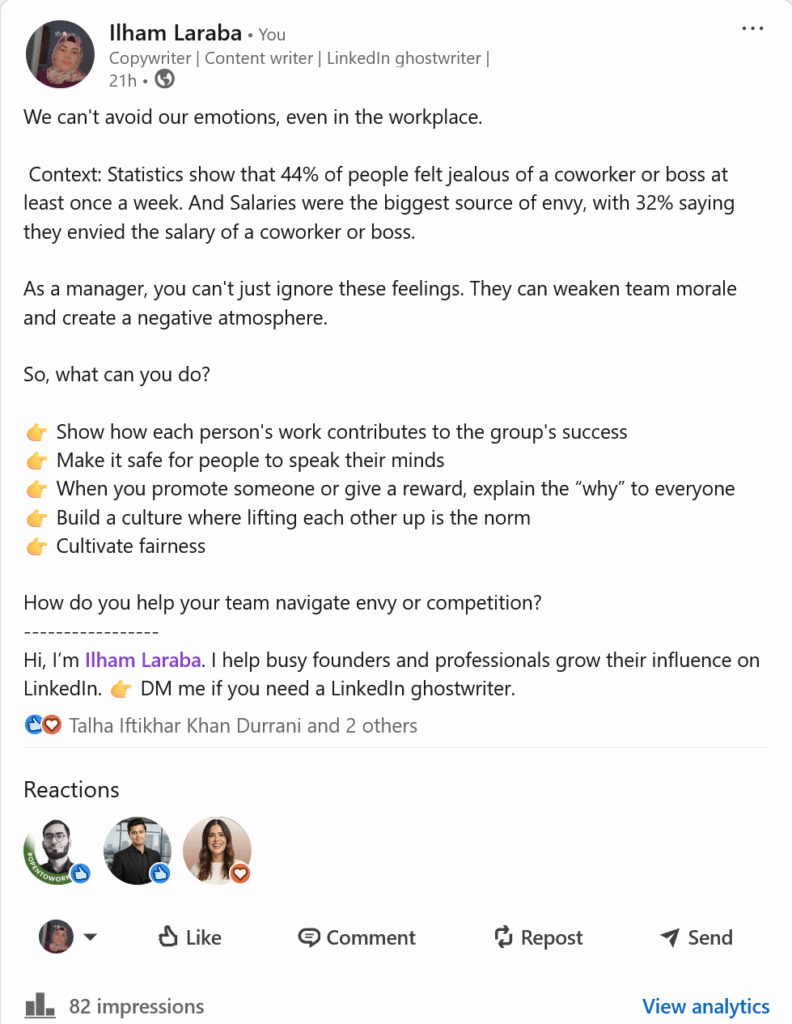The image size is (792, 1024).
Task: Click the Comment speech bubble icon
Action: click(x=310, y=937)
